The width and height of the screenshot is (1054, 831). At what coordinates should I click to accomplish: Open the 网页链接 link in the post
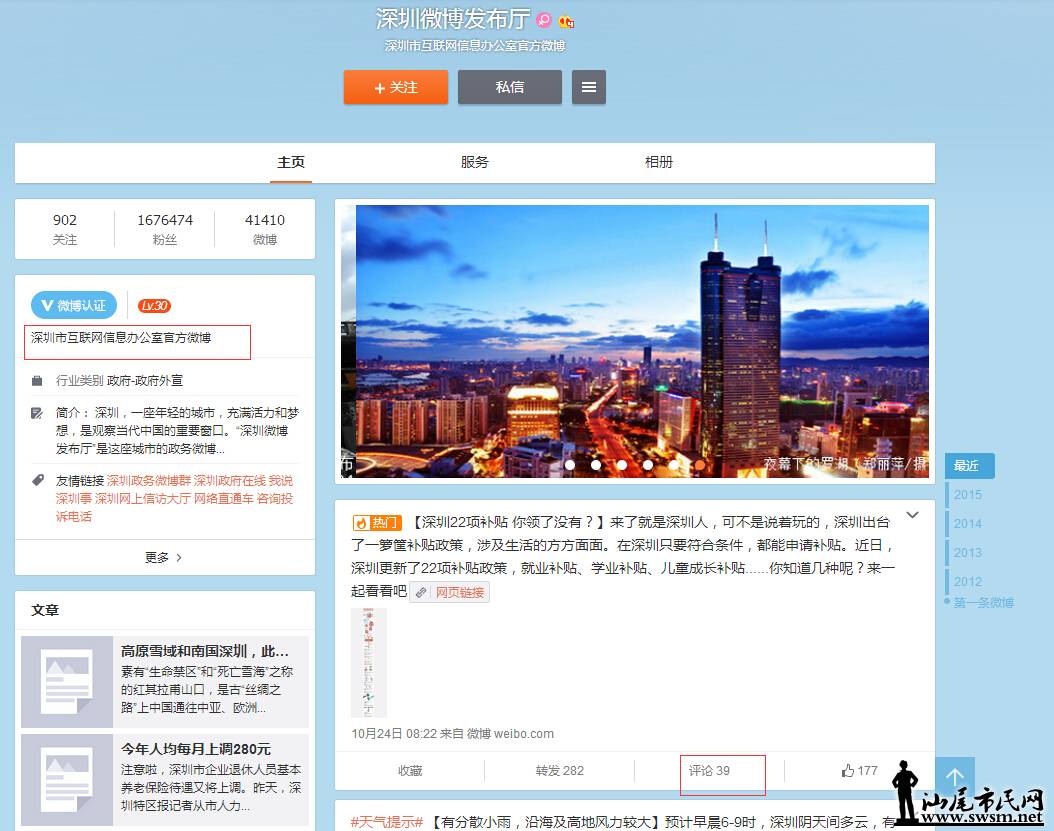click(x=459, y=592)
